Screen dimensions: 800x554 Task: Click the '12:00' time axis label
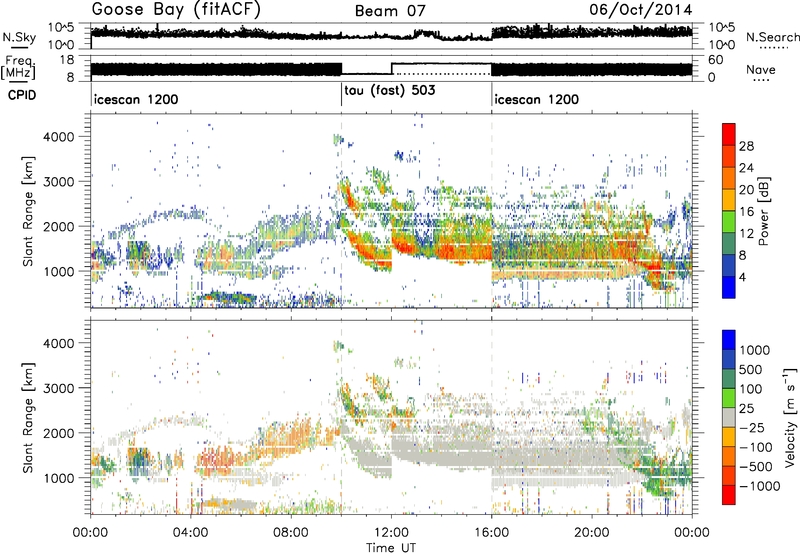tap(391, 533)
